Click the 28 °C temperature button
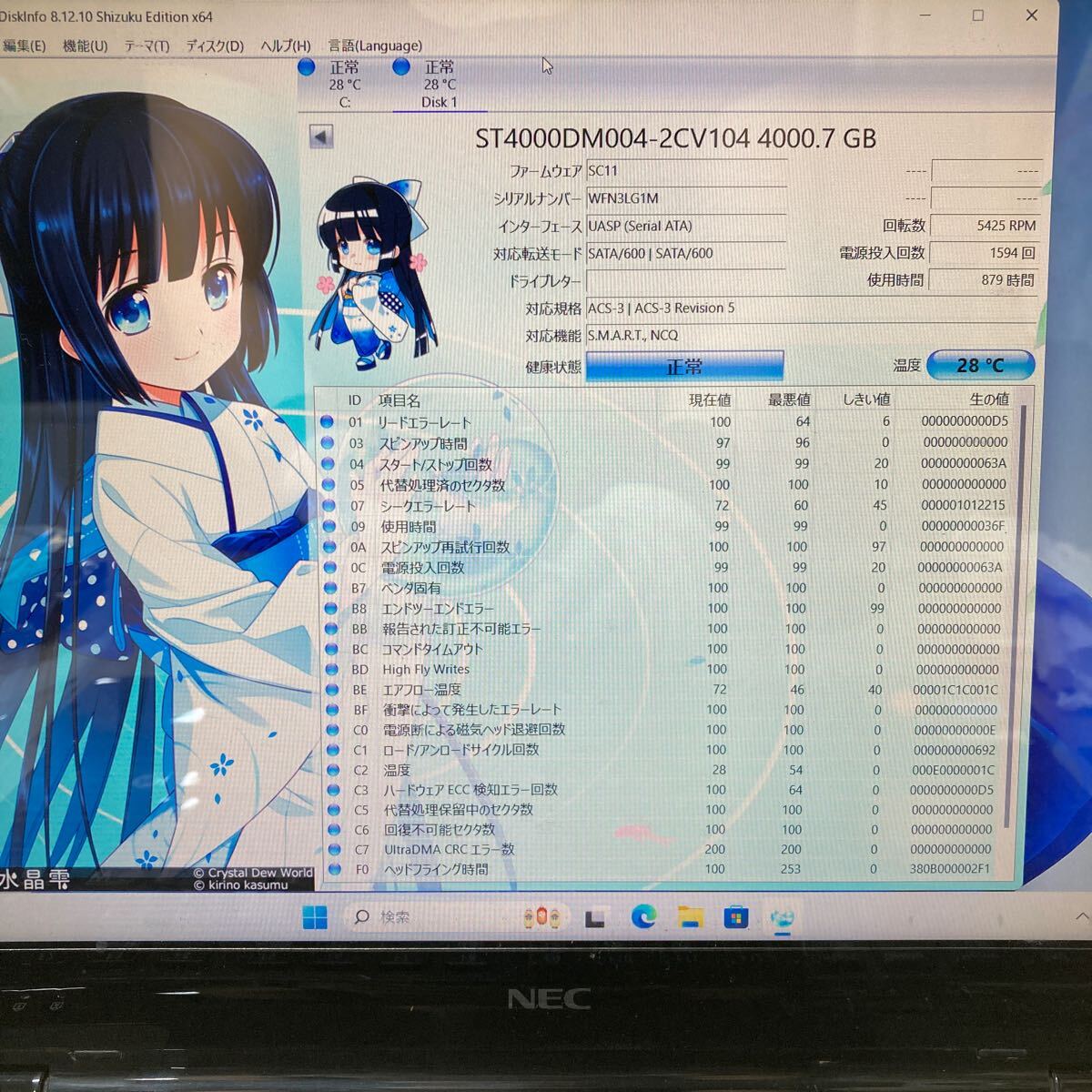1092x1092 pixels. (981, 365)
